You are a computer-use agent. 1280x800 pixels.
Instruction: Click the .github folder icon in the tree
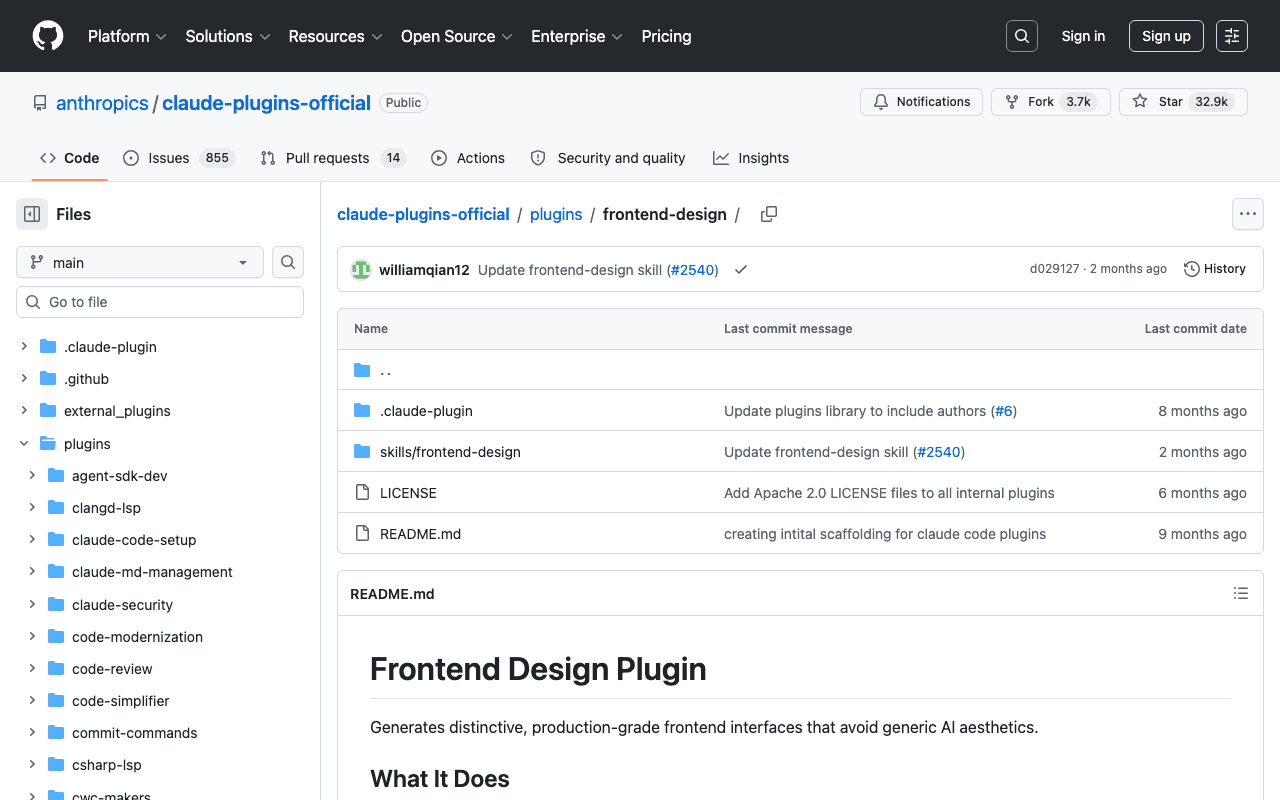pyautogui.click(x=48, y=378)
